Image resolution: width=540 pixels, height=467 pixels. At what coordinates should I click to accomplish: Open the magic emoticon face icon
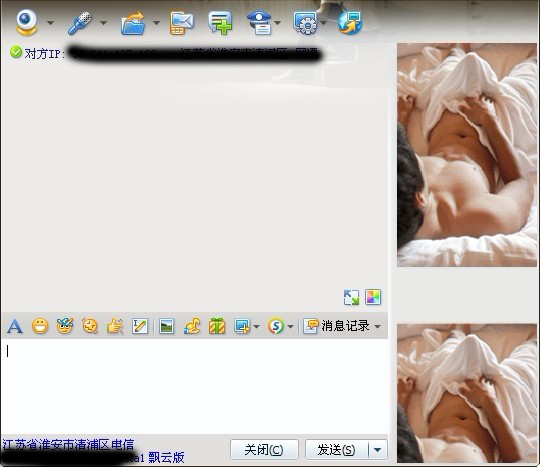coord(65,326)
